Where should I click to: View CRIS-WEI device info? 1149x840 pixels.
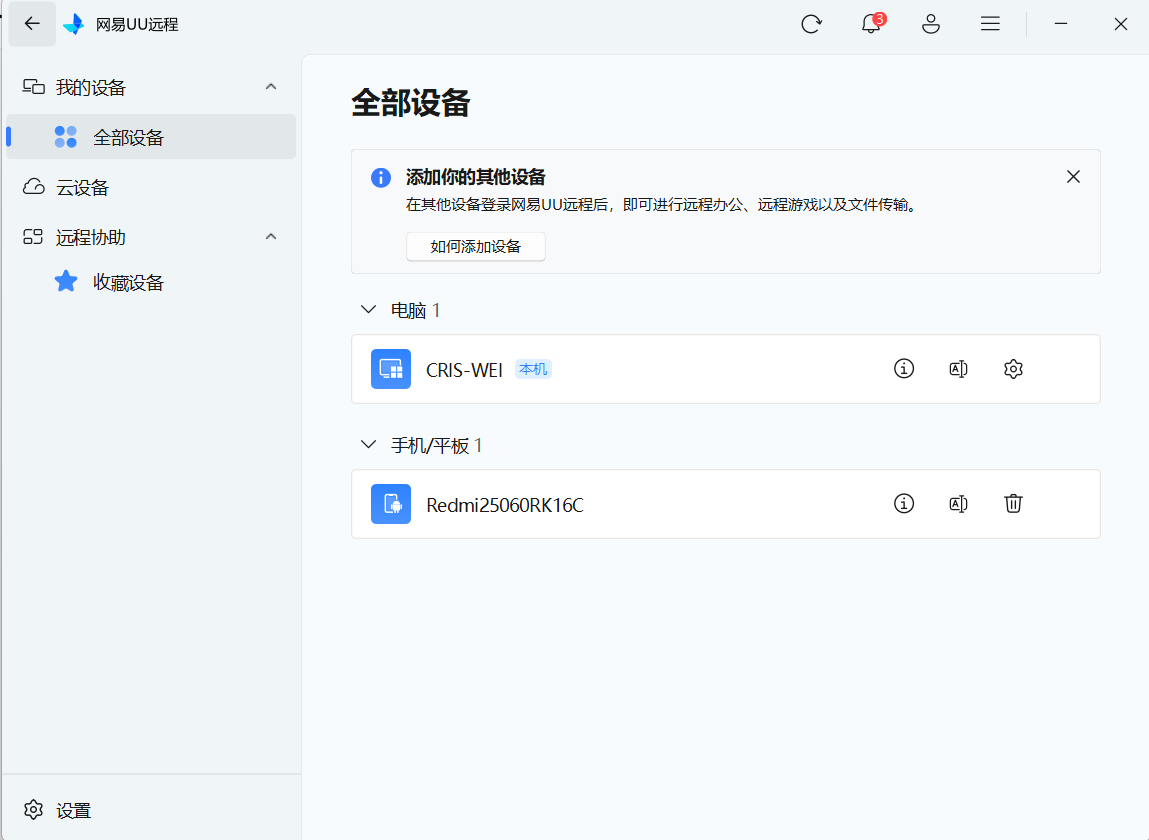904,369
